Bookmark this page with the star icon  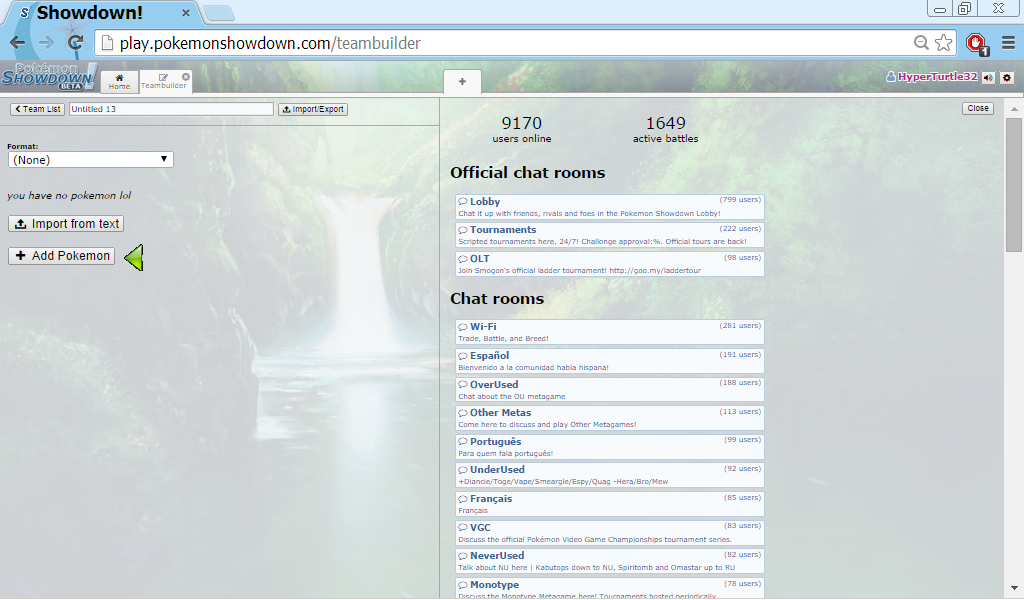(944, 43)
